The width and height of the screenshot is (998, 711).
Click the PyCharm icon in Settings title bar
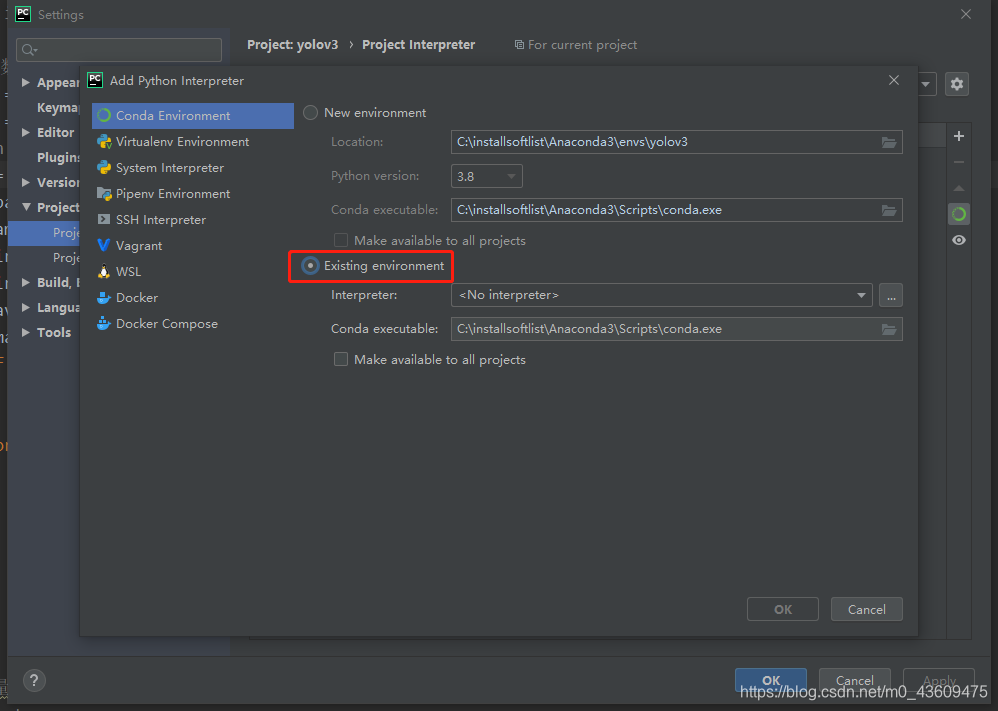pyautogui.click(x=23, y=14)
